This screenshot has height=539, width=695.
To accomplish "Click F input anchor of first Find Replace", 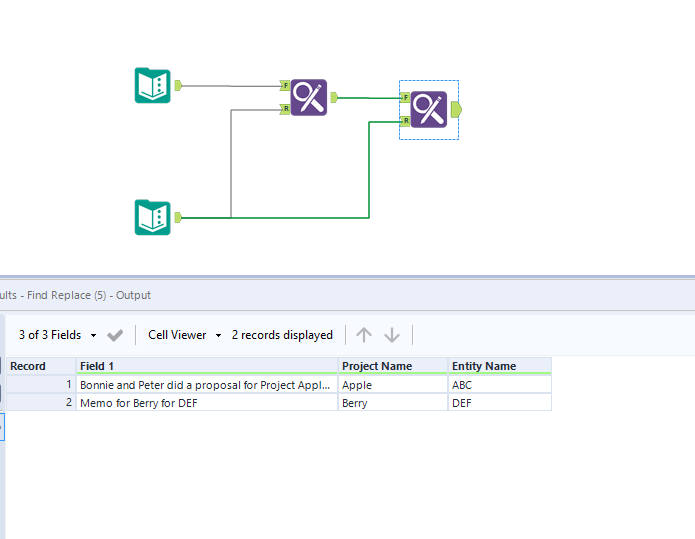I will pyautogui.click(x=285, y=85).
